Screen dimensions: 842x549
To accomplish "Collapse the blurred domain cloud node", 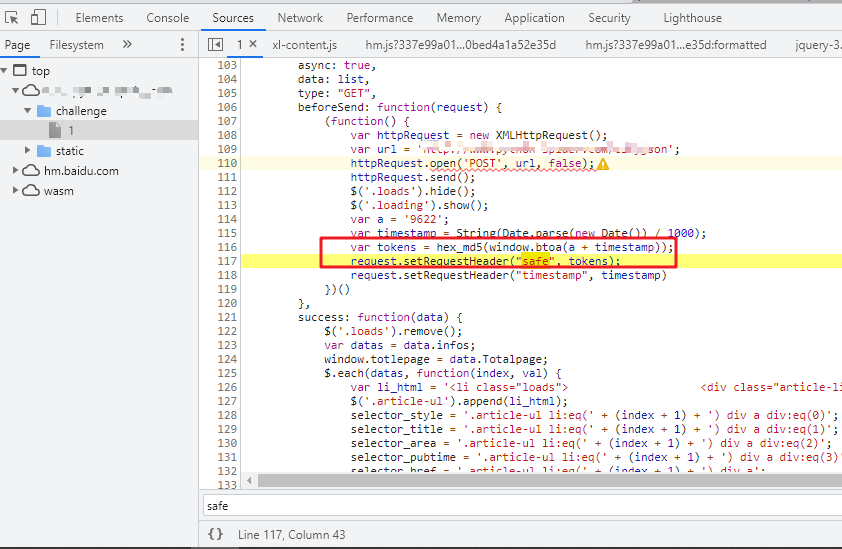I will point(16,90).
